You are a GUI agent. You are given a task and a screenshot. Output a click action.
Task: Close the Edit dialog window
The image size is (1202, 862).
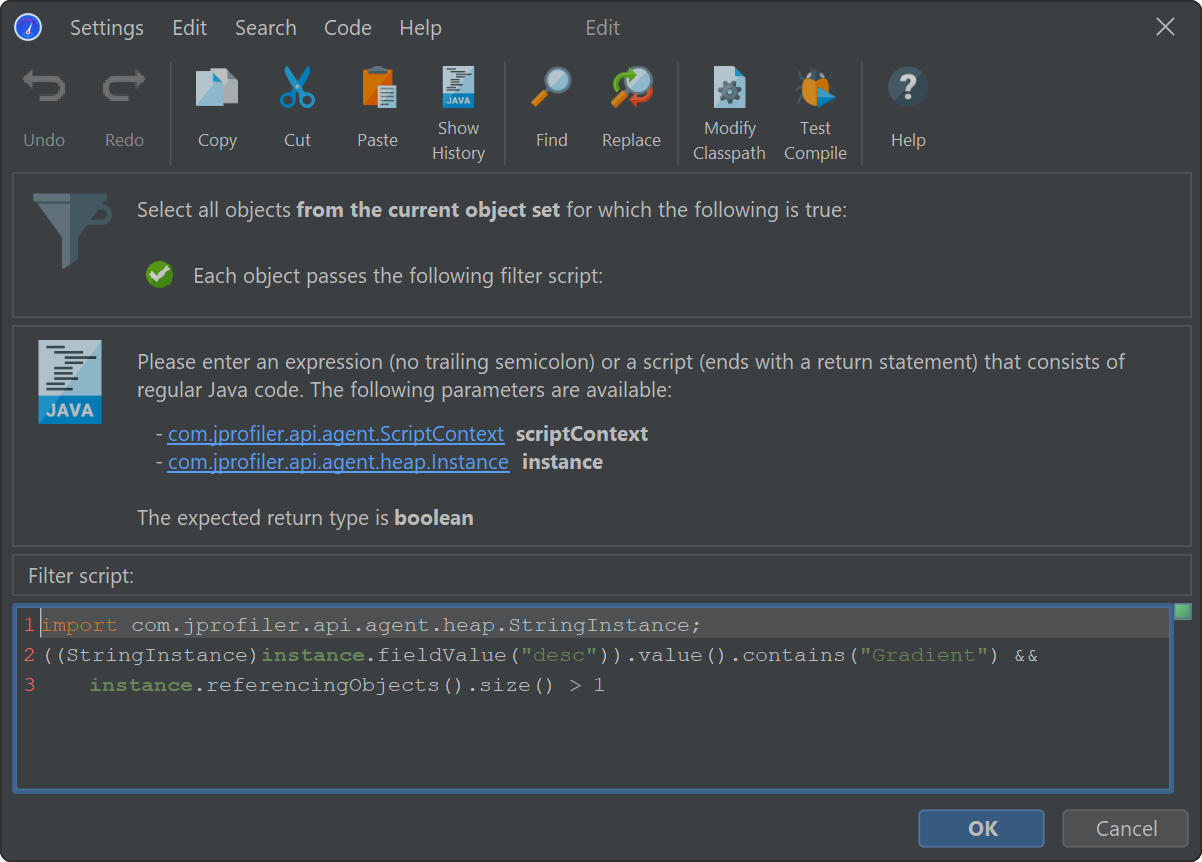click(1165, 28)
